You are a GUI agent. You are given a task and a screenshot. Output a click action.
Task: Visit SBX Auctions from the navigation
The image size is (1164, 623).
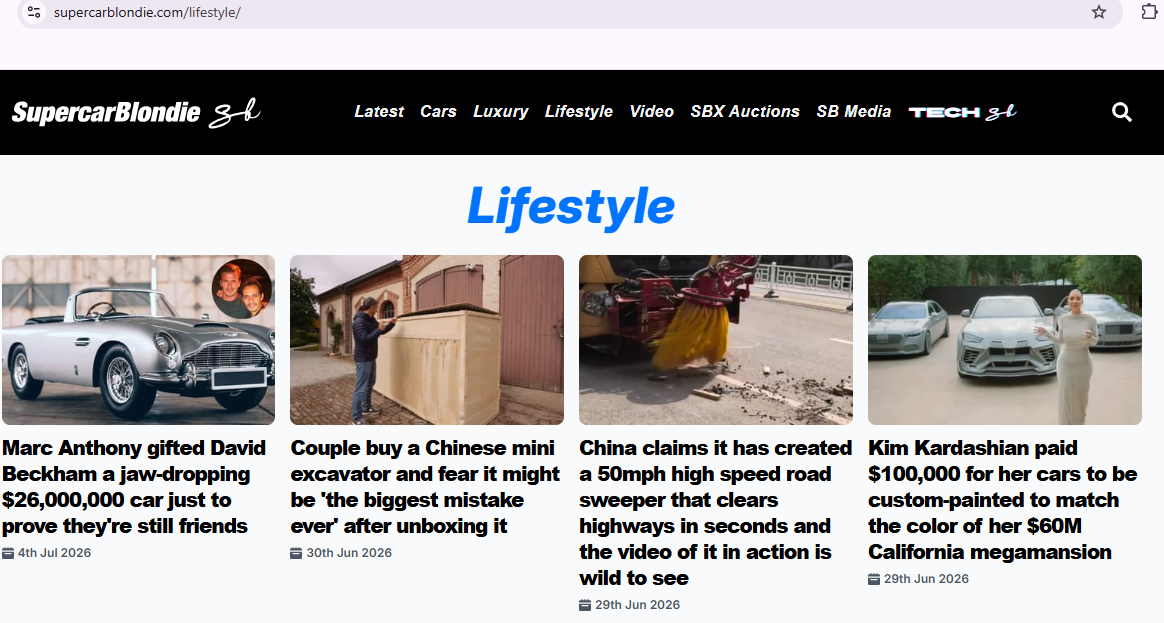coord(745,111)
